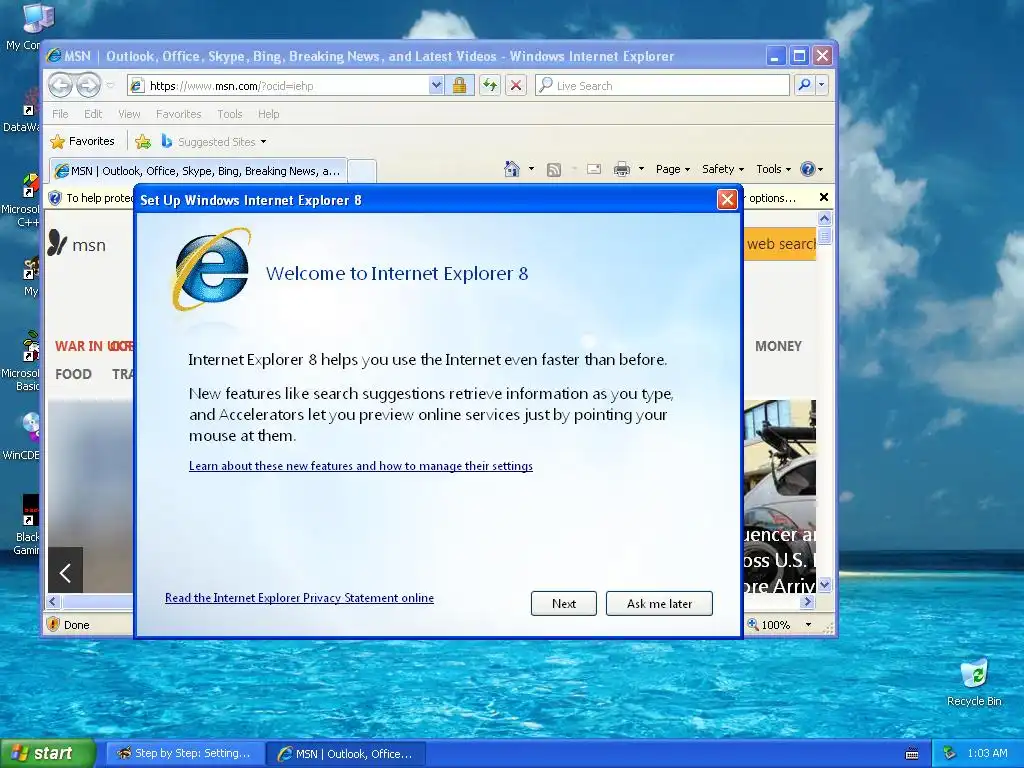Click the Read Mail envelope icon
This screenshot has width=1024, height=768.
click(x=594, y=169)
